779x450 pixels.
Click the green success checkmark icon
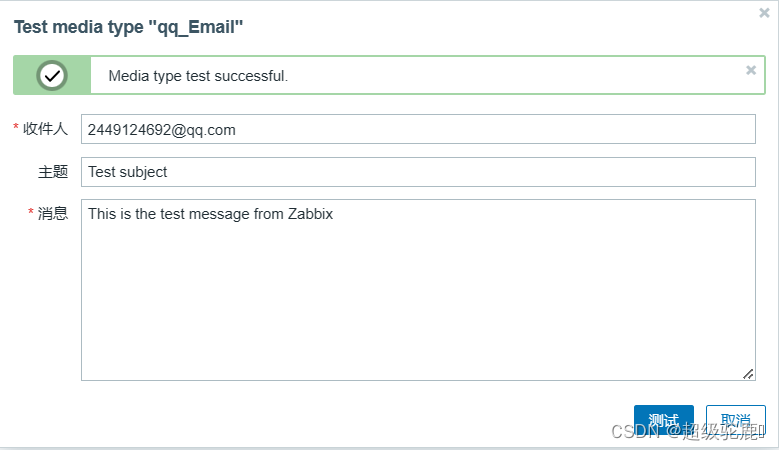(x=52, y=75)
